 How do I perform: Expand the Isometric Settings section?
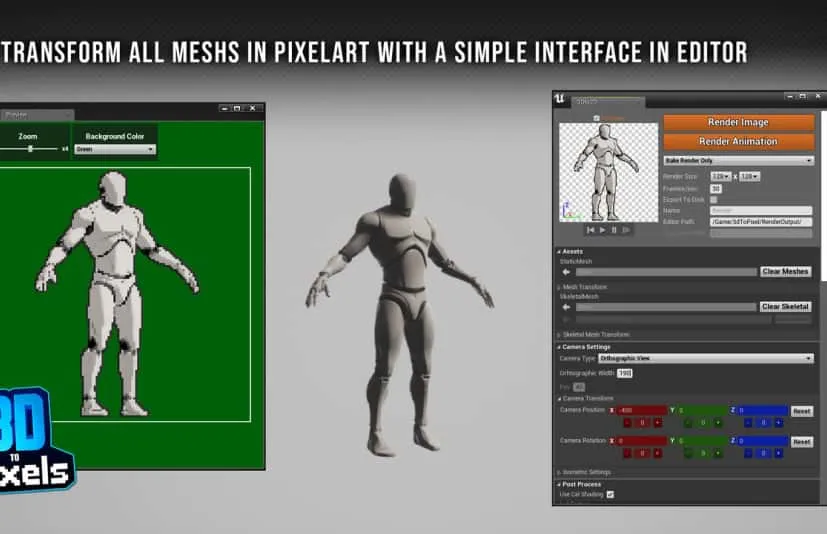pyautogui.click(x=559, y=472)
